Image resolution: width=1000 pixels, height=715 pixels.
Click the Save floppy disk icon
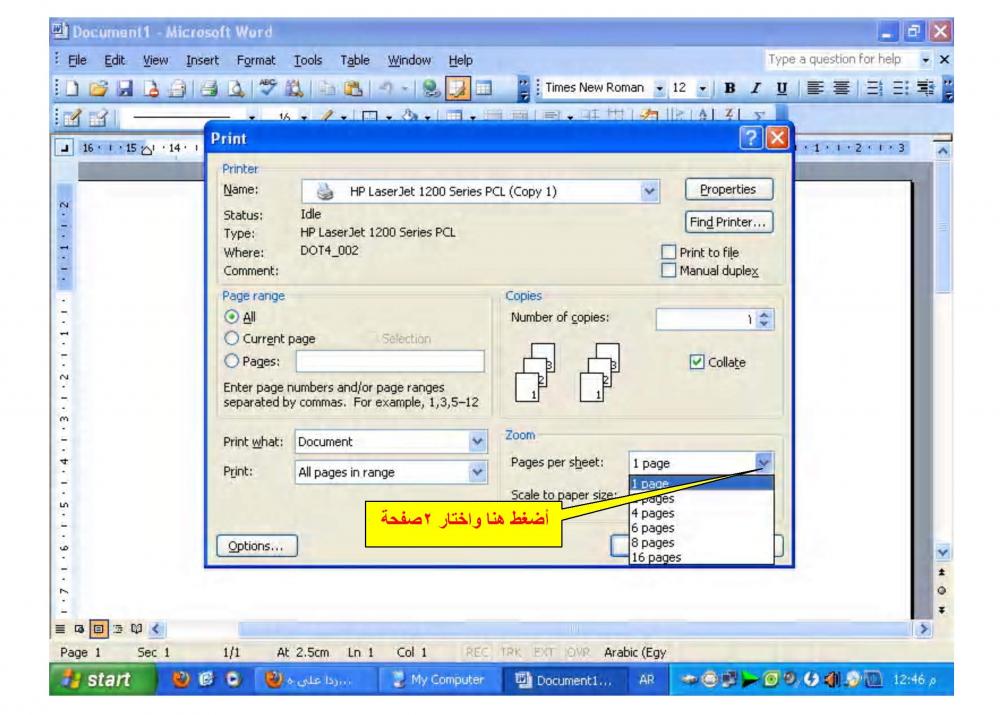point(125,88)
